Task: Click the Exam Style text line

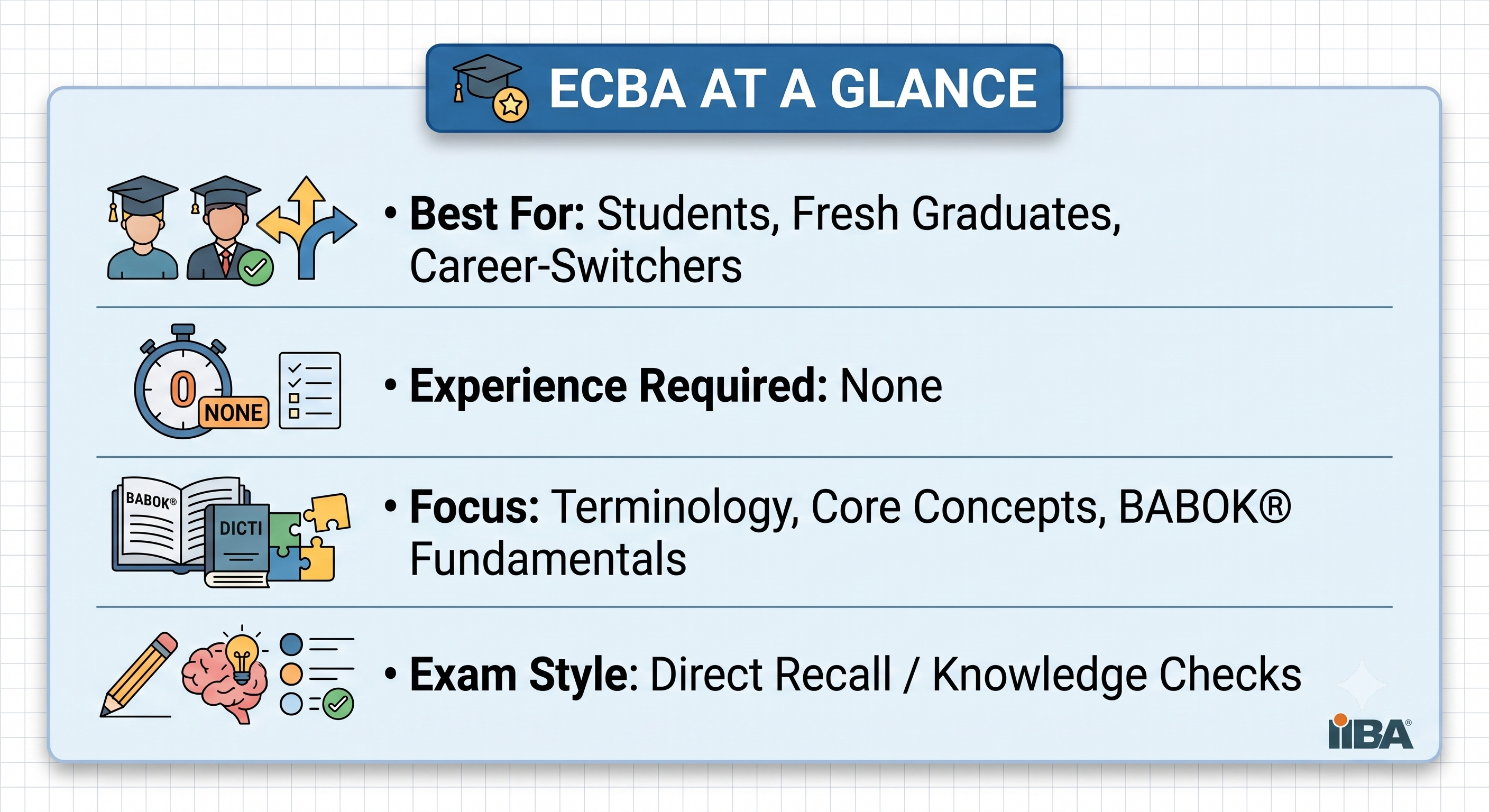Action: click(x=843, y=675)
